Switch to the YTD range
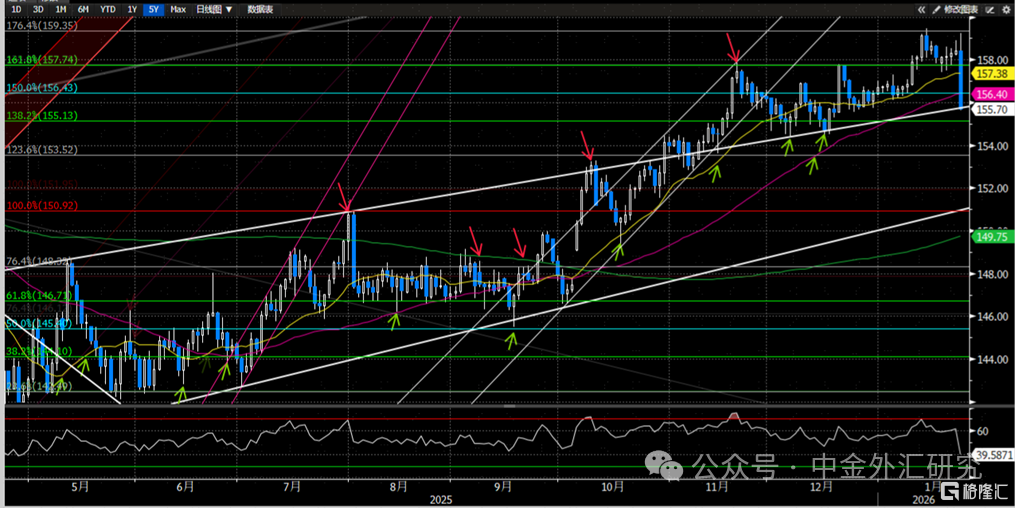 (x=106, y=9)
